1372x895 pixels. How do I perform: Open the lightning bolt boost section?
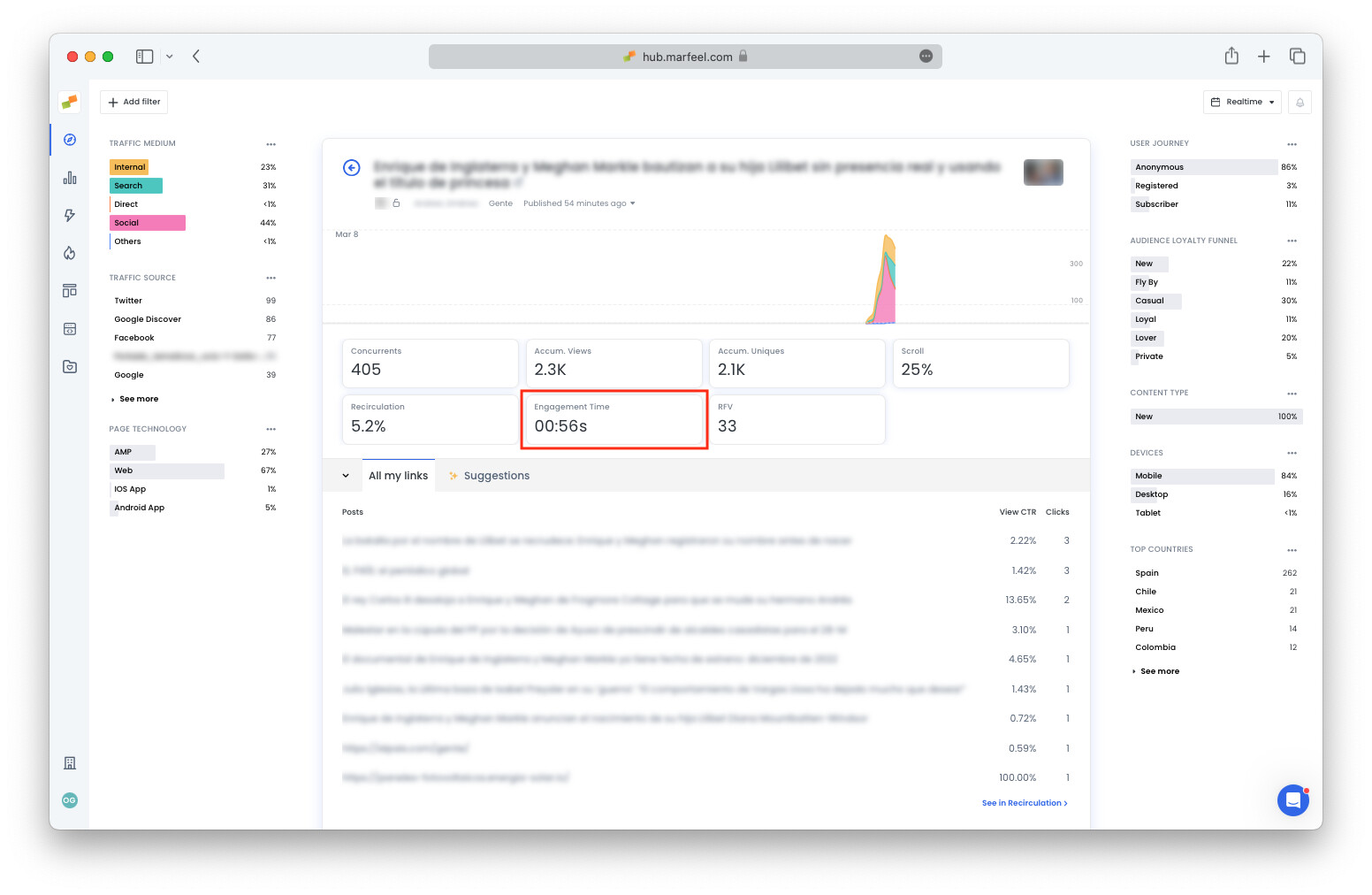69,215
